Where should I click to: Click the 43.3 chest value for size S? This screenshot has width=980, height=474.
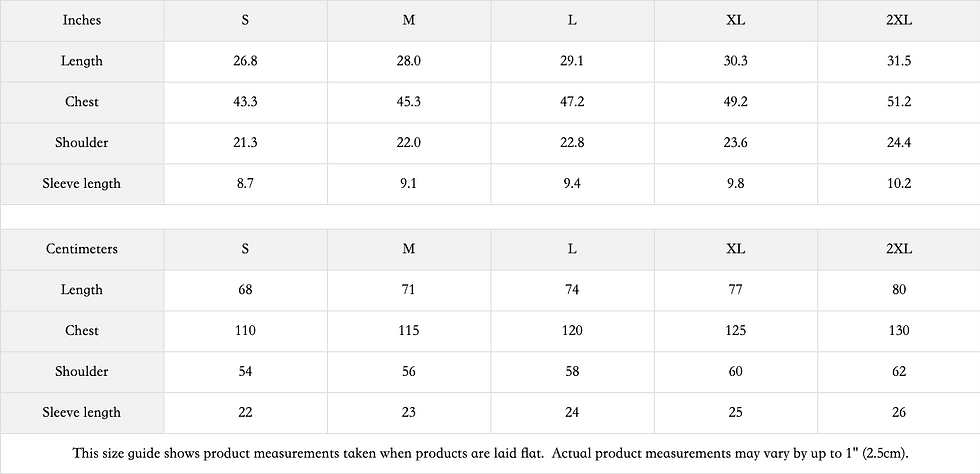pyautogui.click(x=246, y=102)
